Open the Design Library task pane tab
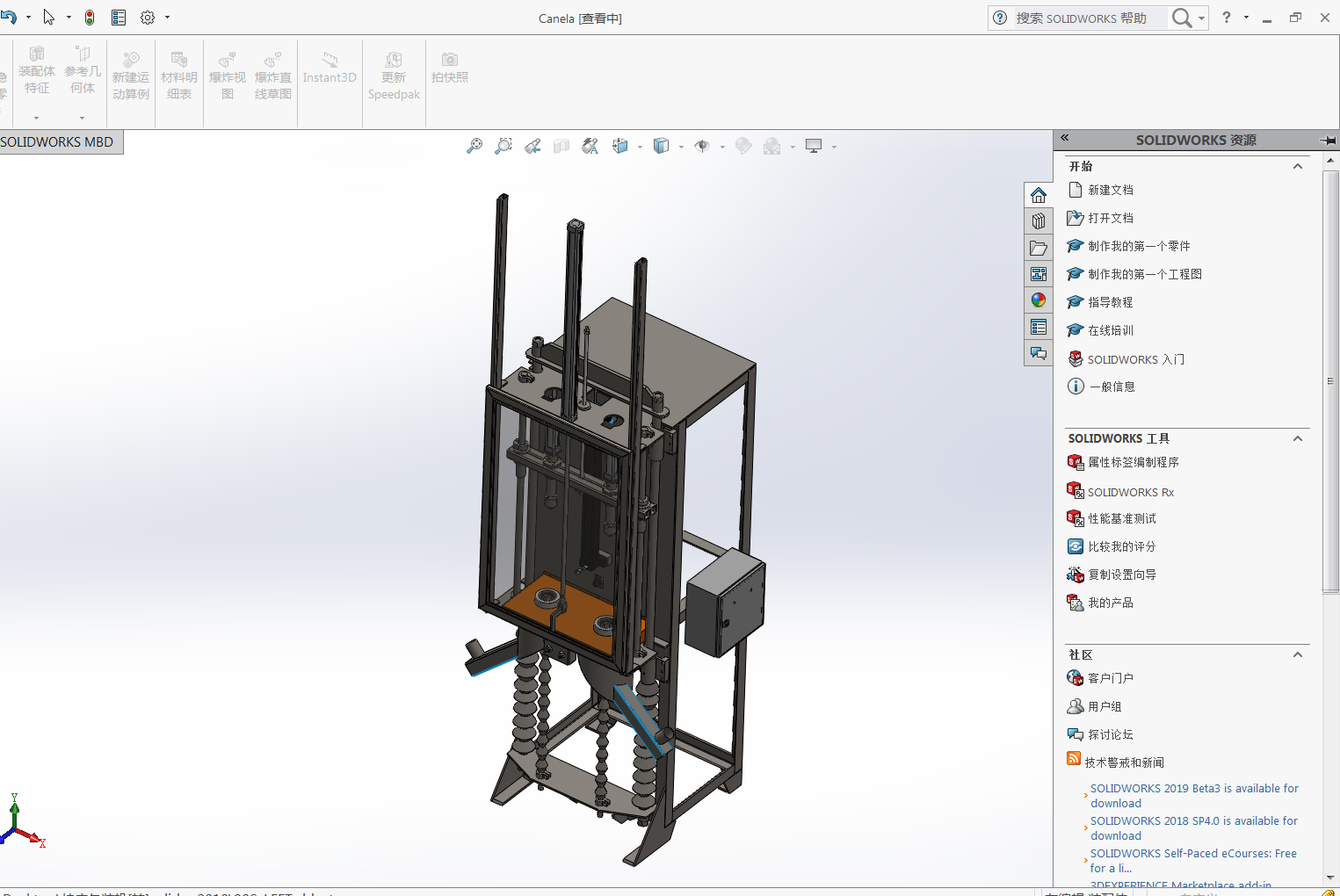 tap(1039, 221)
